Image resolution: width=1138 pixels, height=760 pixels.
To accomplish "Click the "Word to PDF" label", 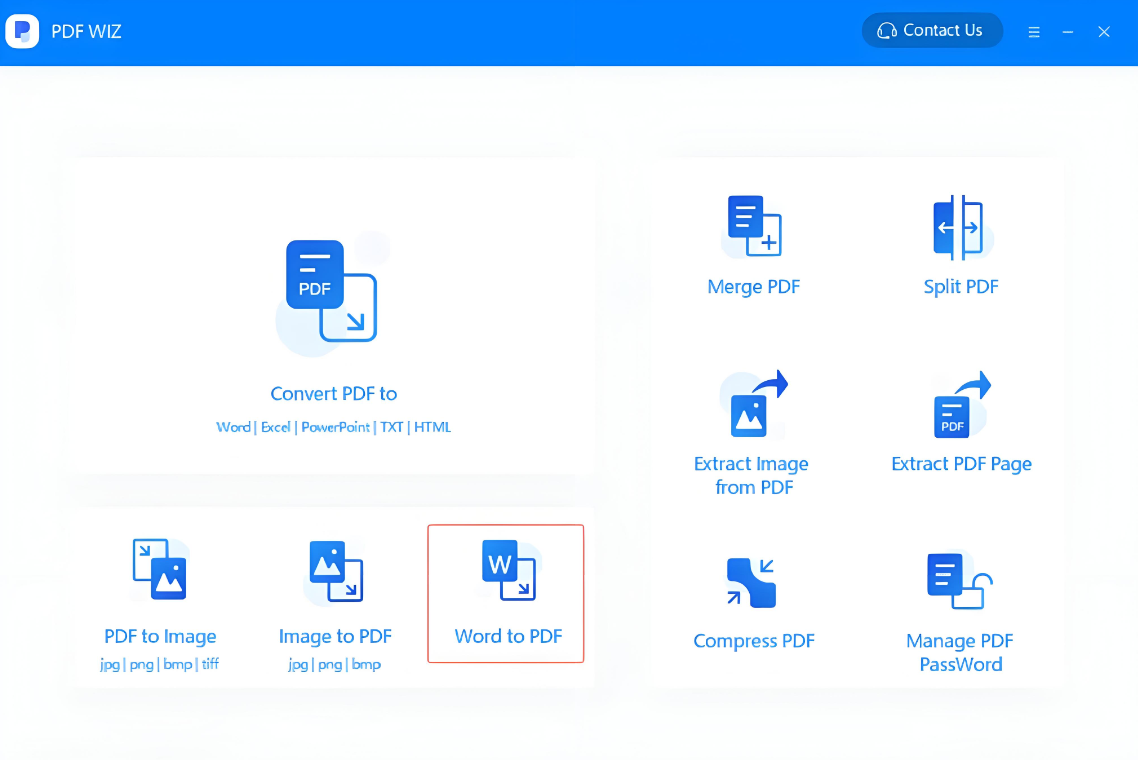I will tap(509, 637).
